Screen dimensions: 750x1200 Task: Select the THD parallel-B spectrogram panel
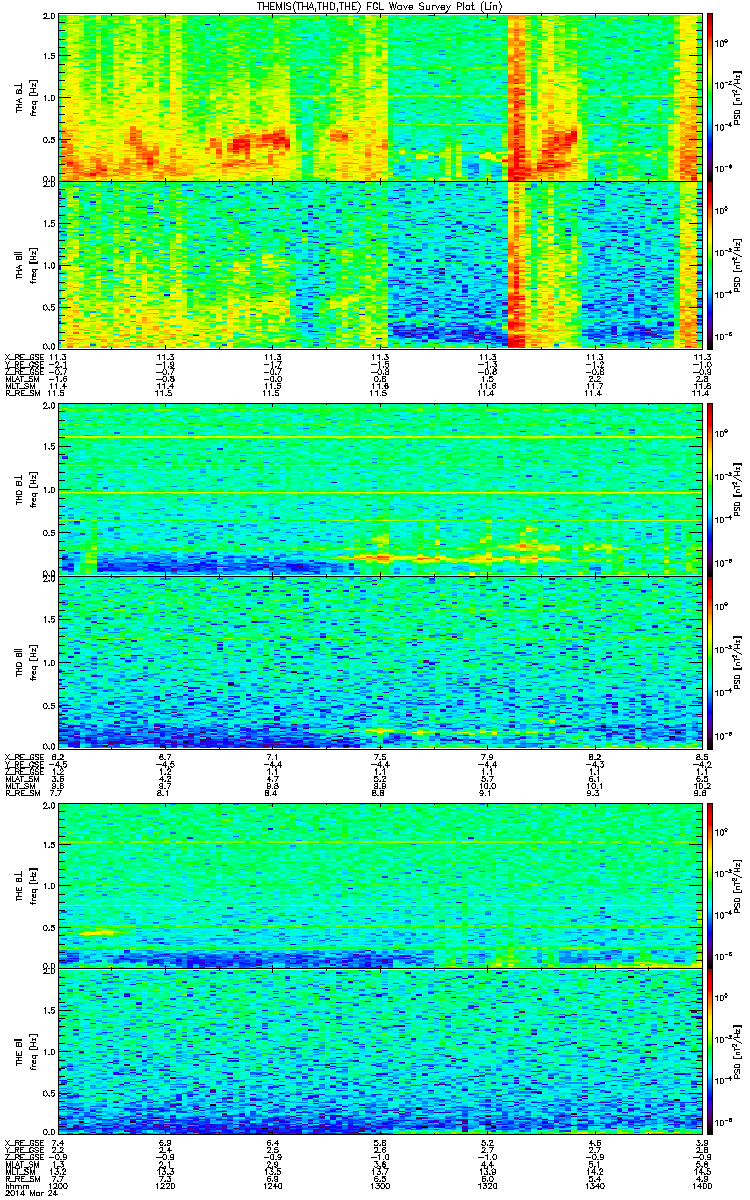pyautogui.click(x=380, y=661)
